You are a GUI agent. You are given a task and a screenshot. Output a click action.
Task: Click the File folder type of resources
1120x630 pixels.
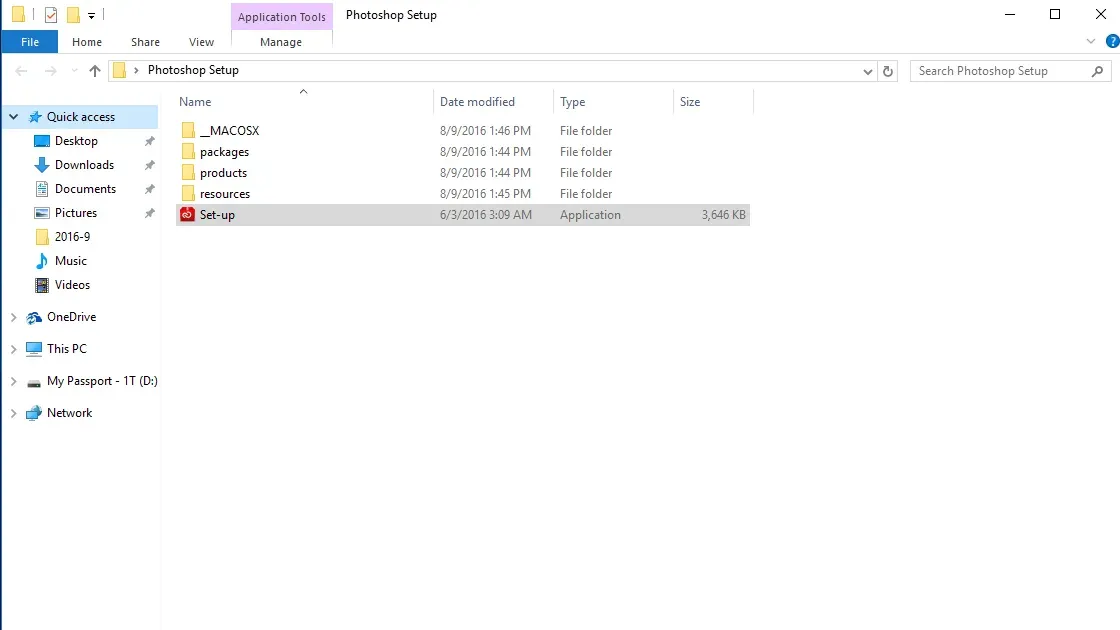click(x=586, y=194)
